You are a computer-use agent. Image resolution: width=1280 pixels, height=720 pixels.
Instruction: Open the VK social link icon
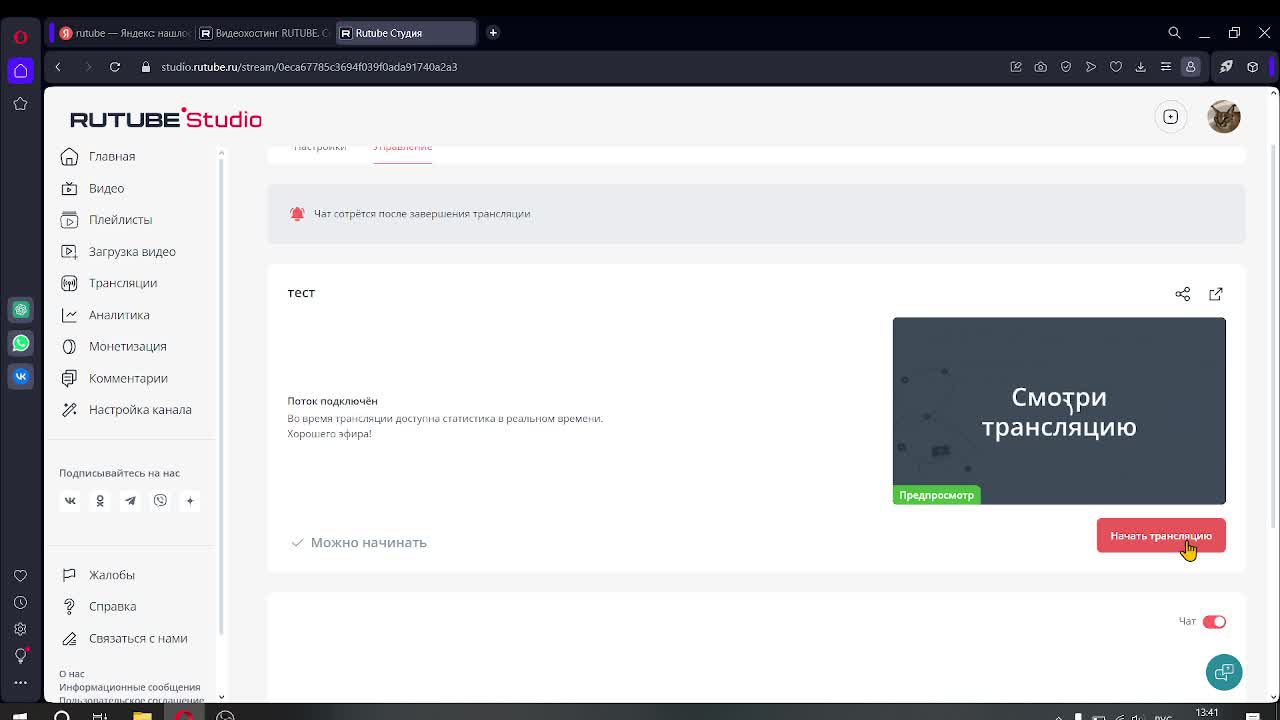pos(70,501)
